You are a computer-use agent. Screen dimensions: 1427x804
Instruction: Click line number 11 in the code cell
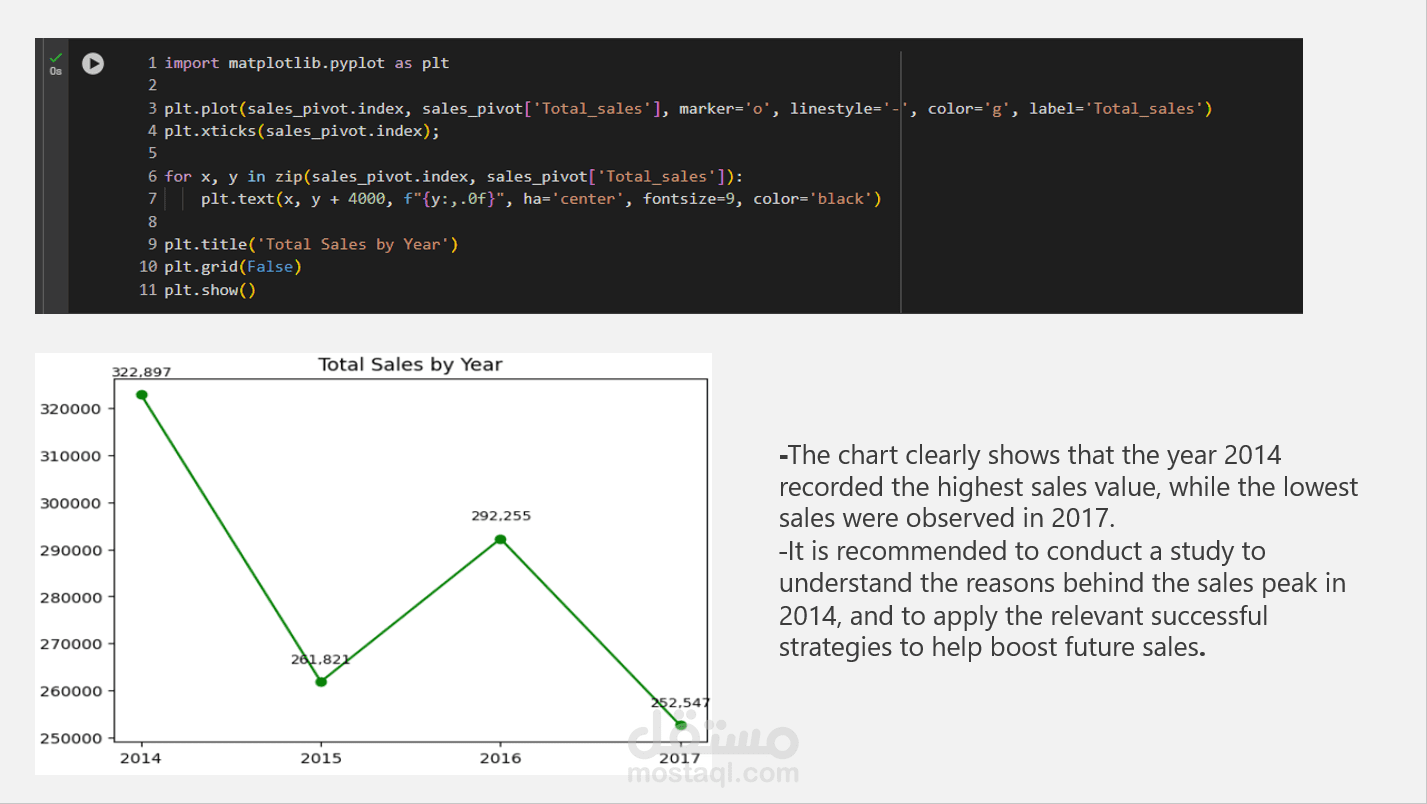[x=148, y=290]
